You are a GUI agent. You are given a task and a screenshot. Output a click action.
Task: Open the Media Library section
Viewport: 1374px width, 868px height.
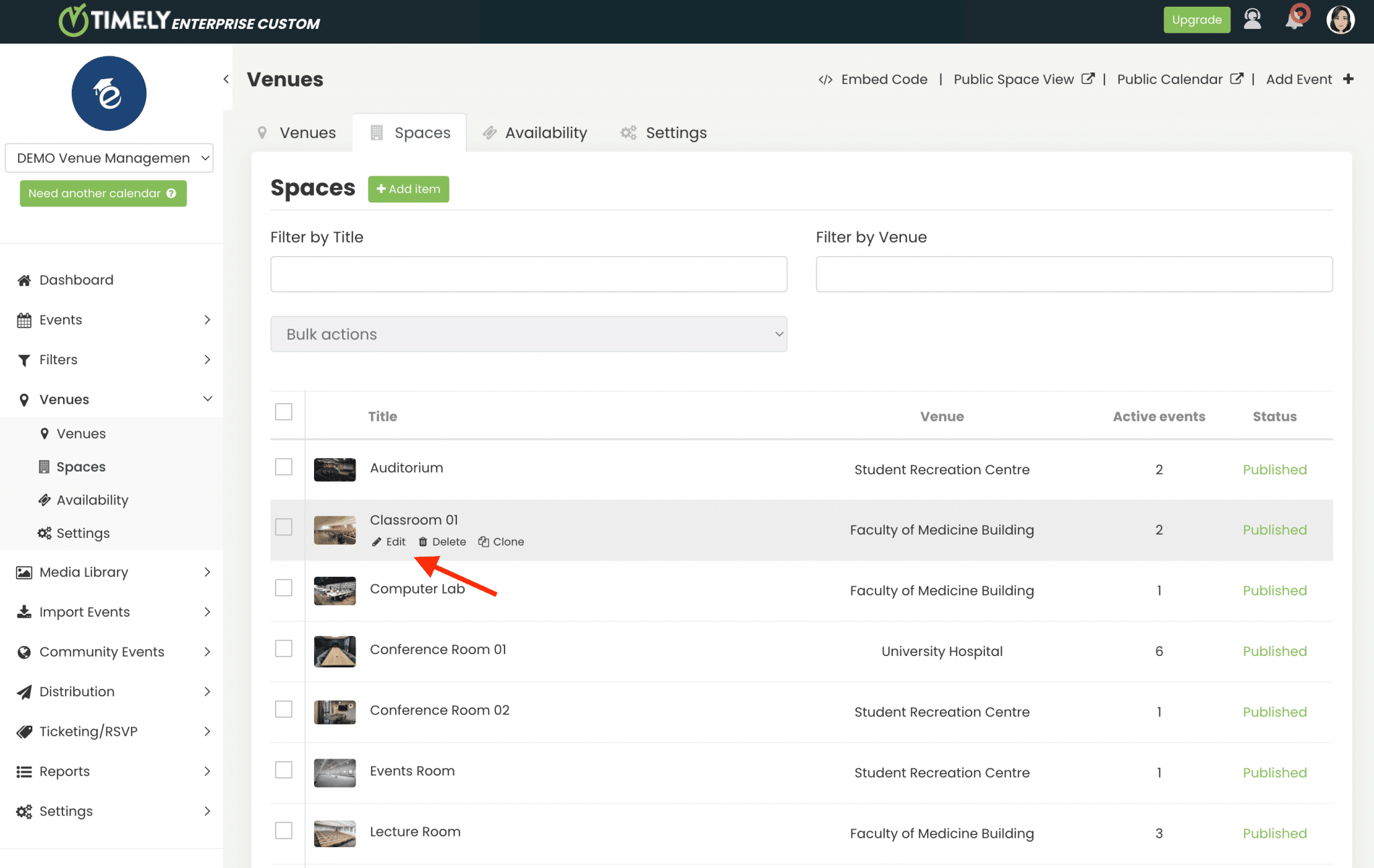click(83, 572)
